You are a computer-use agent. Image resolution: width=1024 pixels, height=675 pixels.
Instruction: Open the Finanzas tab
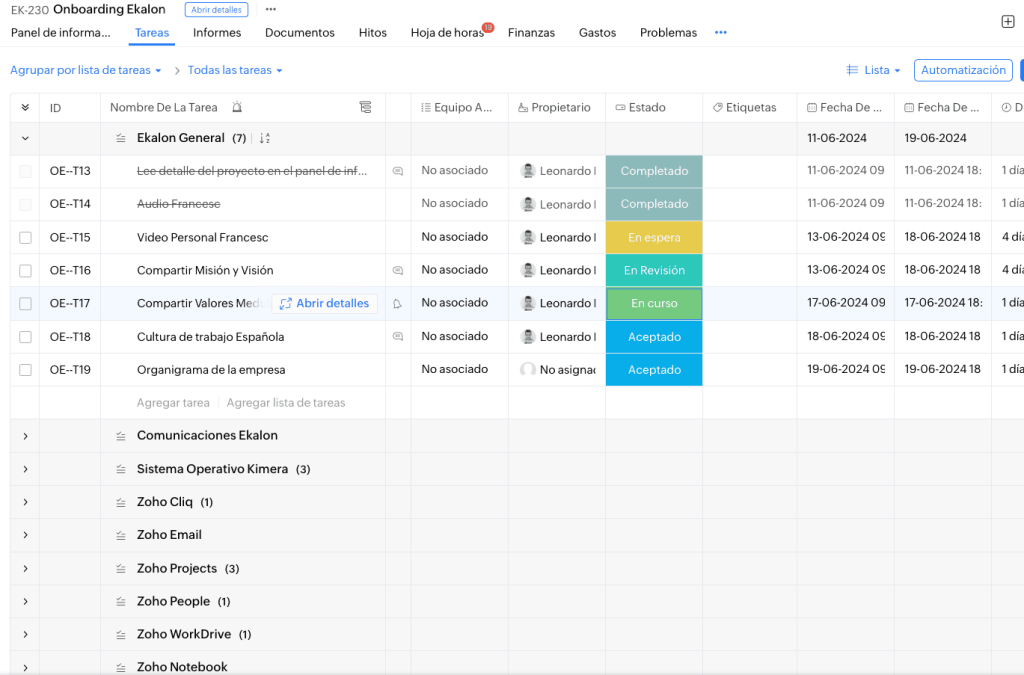tap(532, 33)
